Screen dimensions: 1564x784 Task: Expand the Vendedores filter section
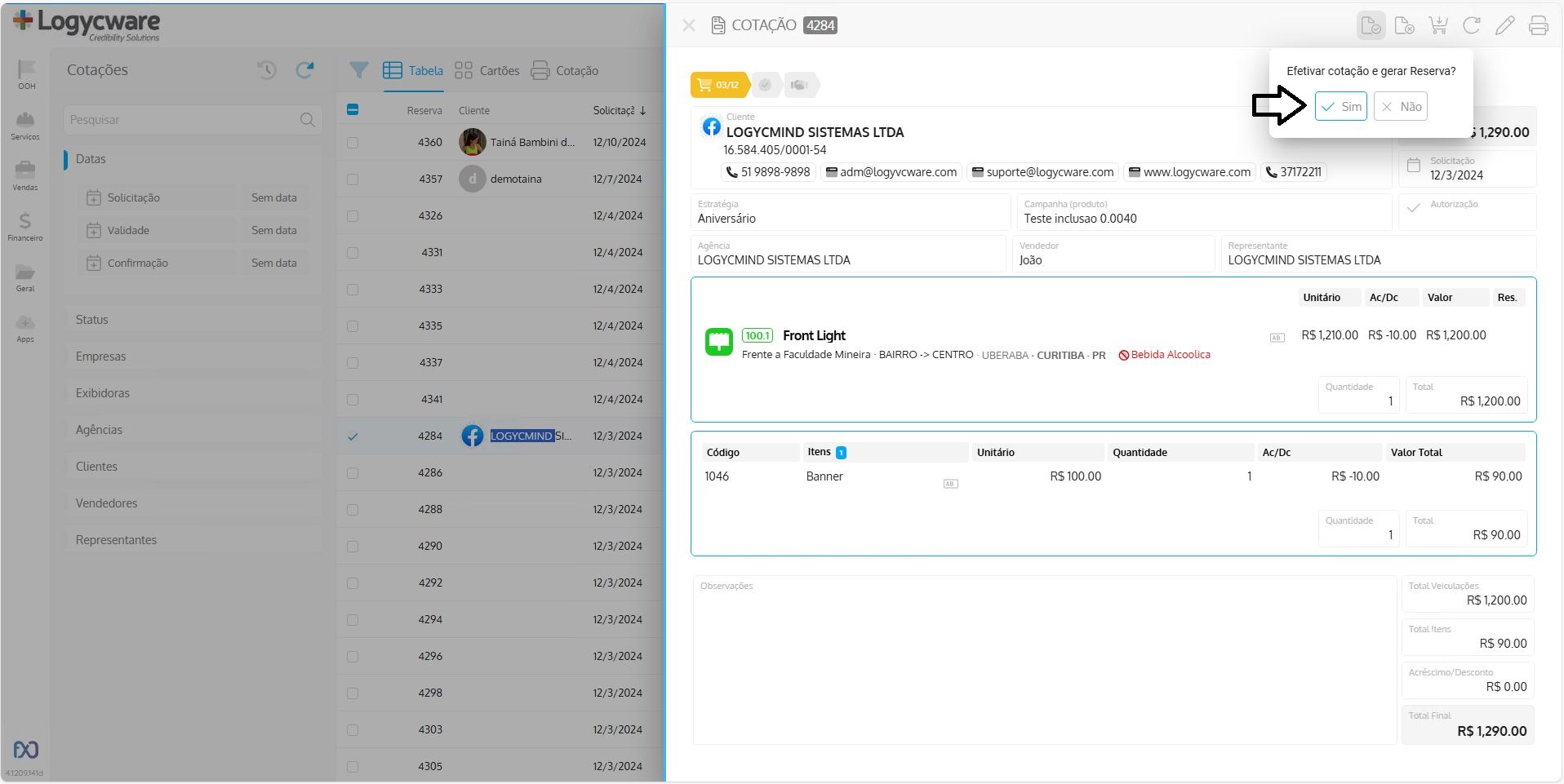(193, 503)
